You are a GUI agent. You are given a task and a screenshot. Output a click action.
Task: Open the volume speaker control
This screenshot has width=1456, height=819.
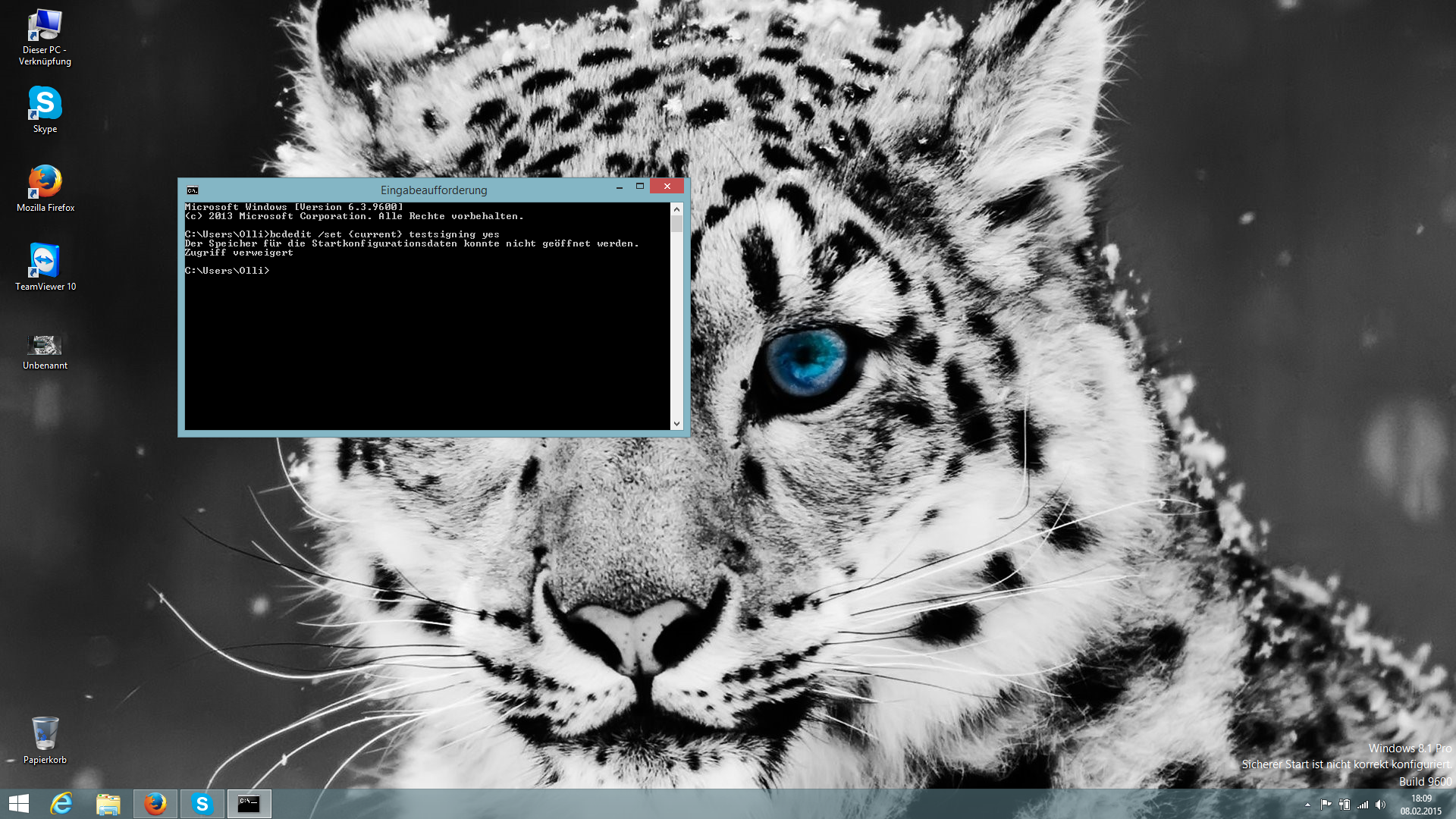(x=1380, y=805)
